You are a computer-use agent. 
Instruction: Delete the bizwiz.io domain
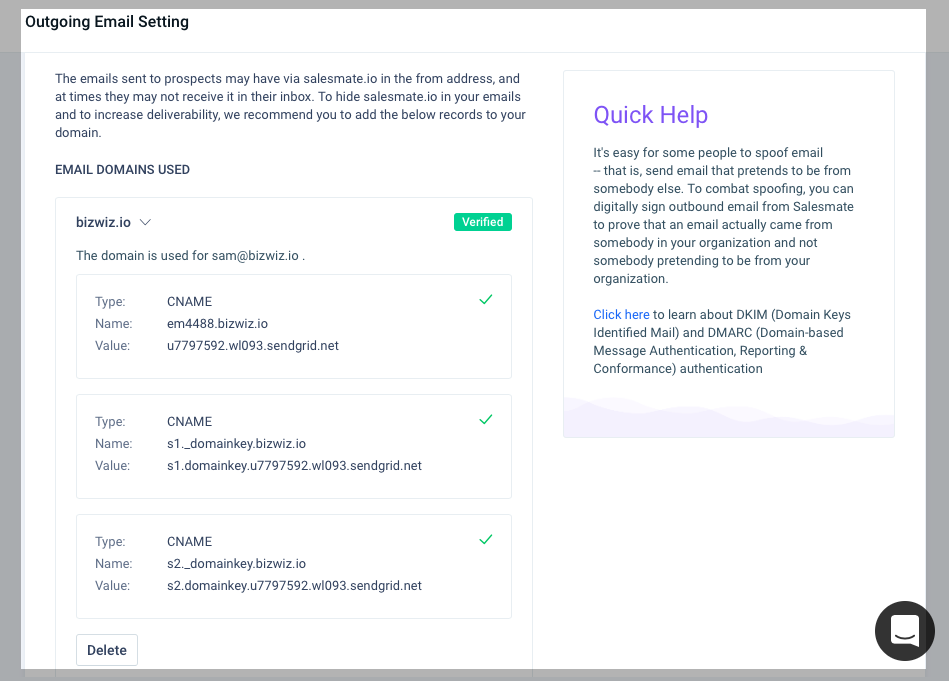coord(107,650)
